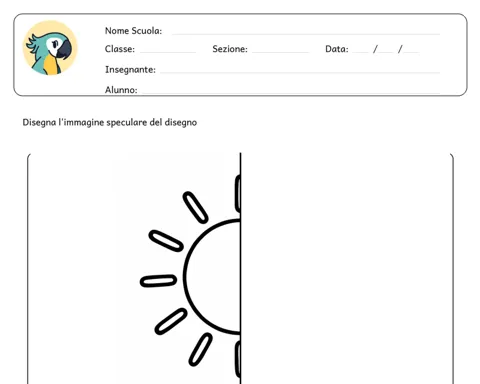Click the vertical mirror axis line

240,268
